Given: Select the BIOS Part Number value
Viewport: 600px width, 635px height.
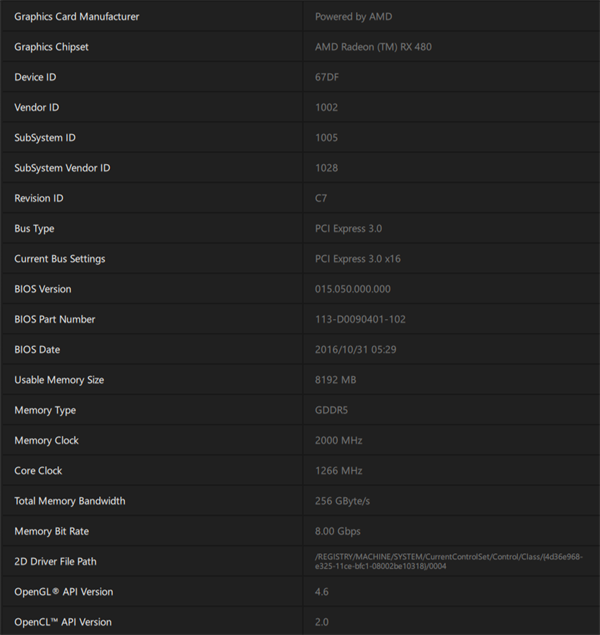Looking at the screenshot, I should tap(360, 319).
